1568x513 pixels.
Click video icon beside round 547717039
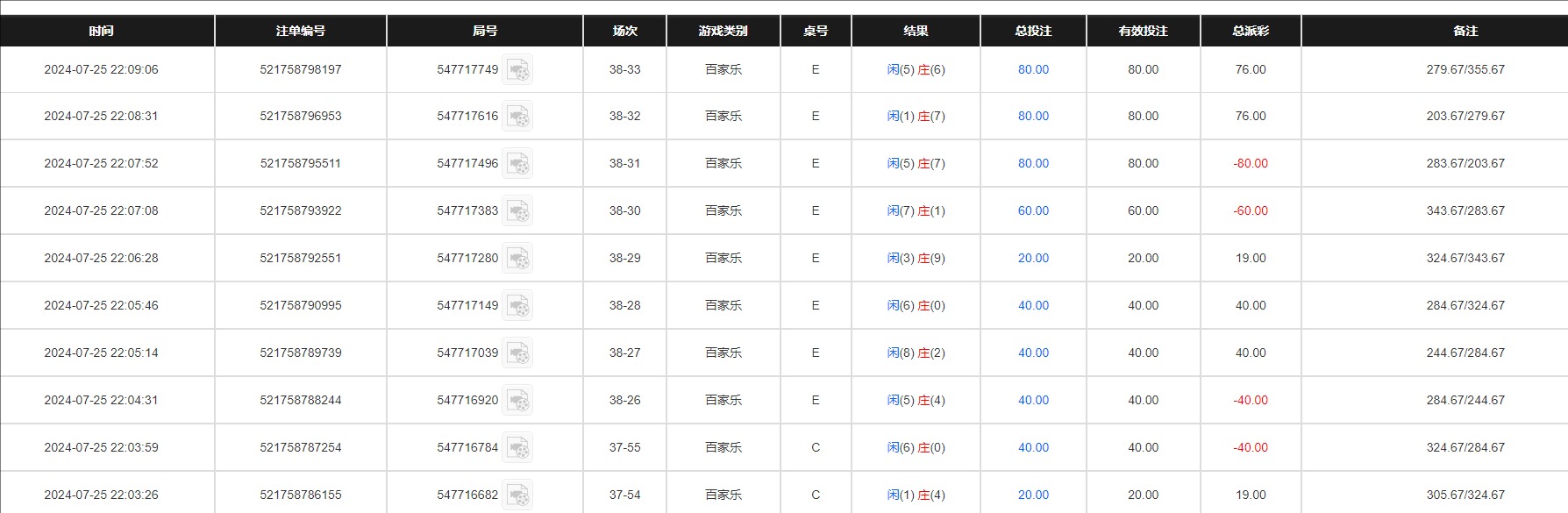(517, 353)
